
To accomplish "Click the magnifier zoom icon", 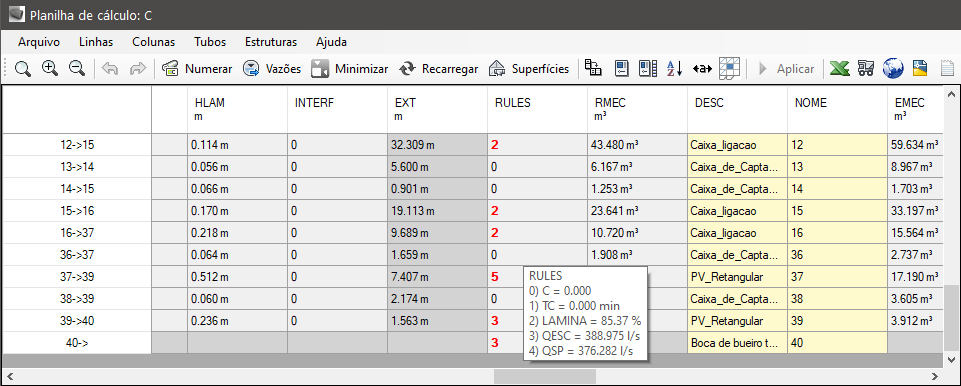I will point(23,69).
